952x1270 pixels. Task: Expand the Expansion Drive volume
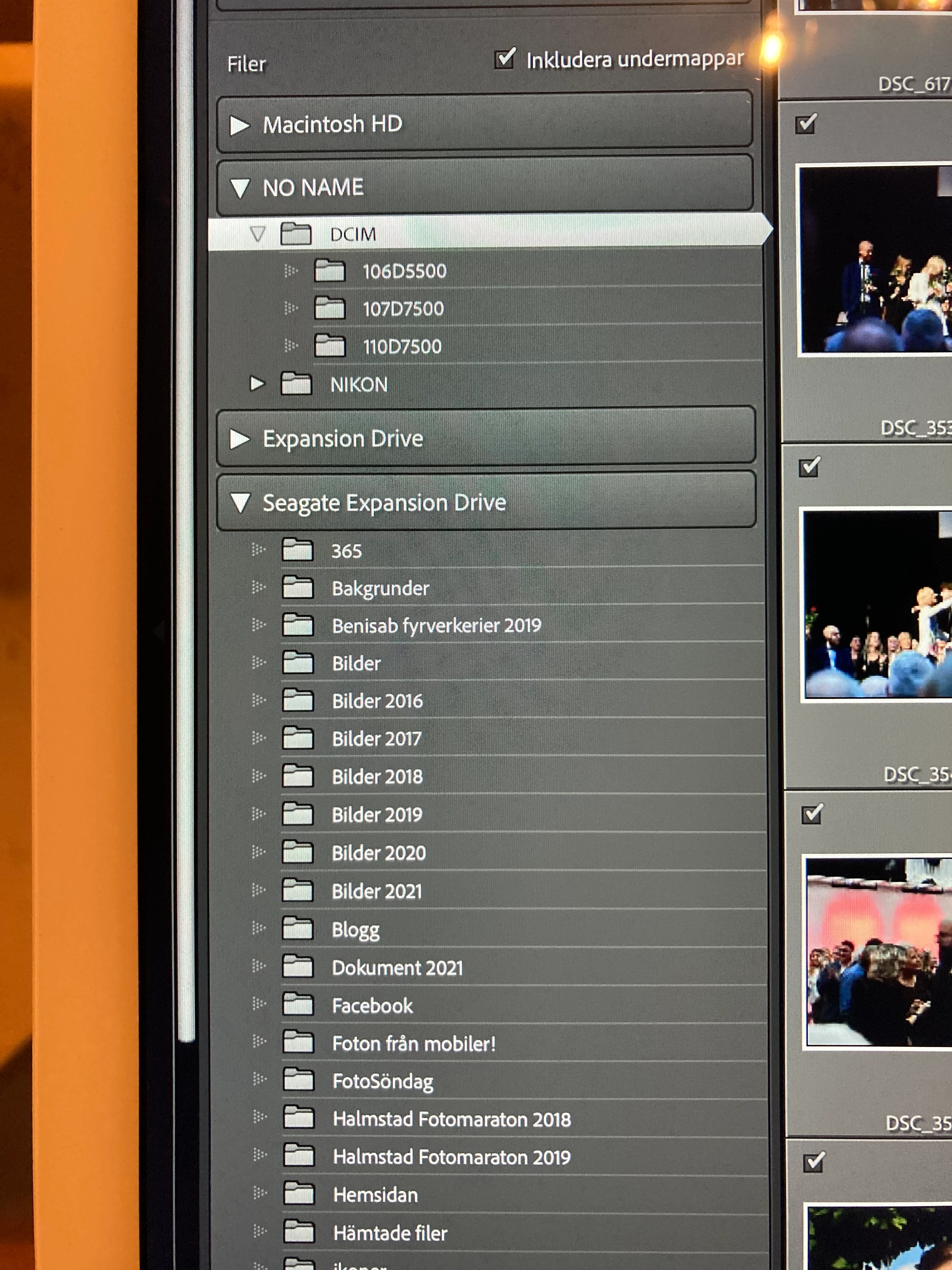coord(239,439)
